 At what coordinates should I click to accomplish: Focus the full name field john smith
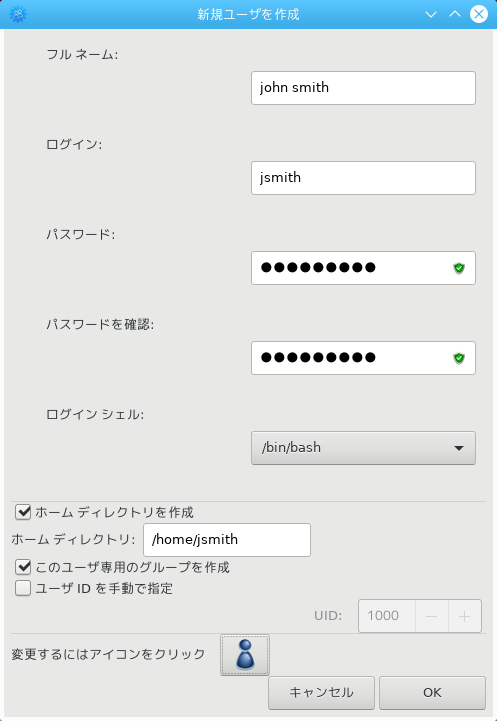click(x=363, y=88)
